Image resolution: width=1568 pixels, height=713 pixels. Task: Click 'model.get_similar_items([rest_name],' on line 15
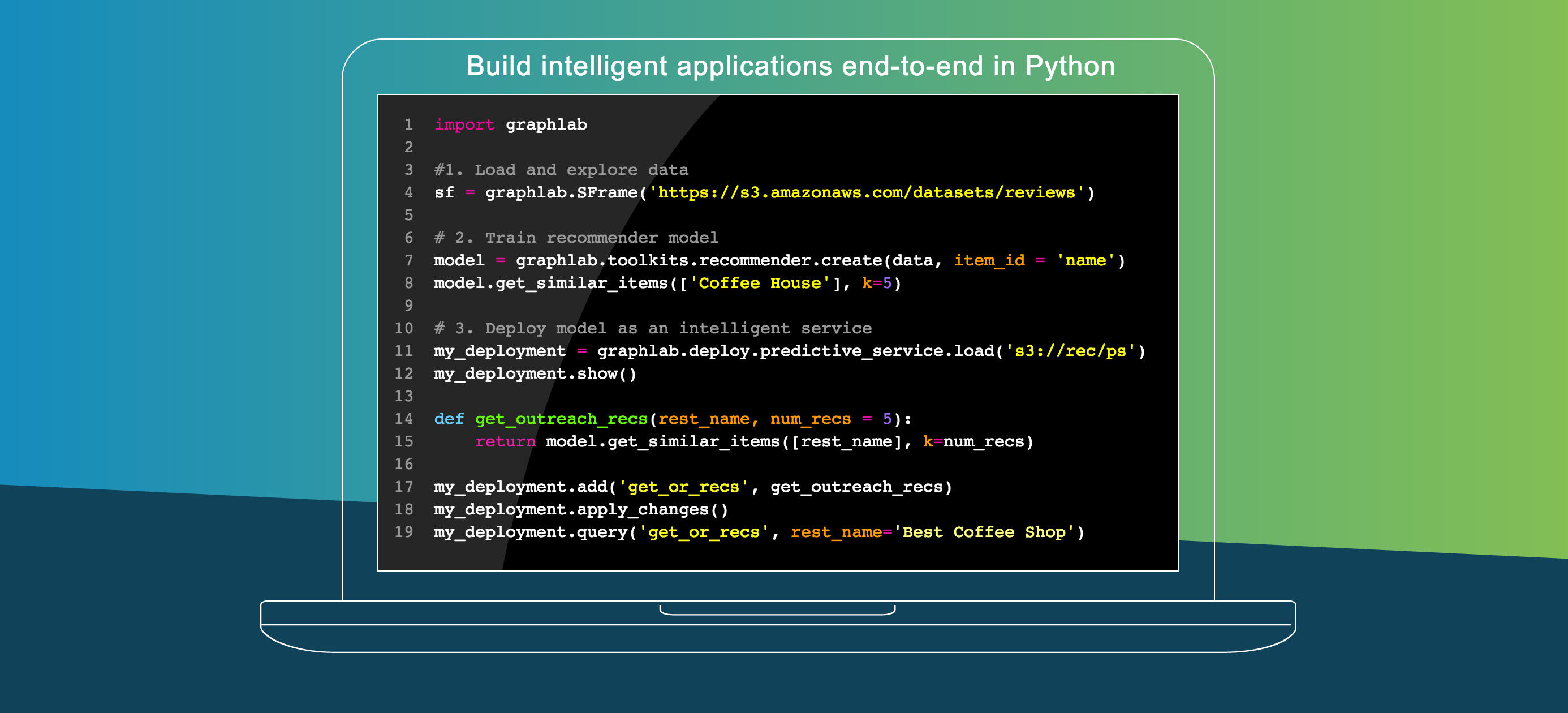[x=729, y=441]
